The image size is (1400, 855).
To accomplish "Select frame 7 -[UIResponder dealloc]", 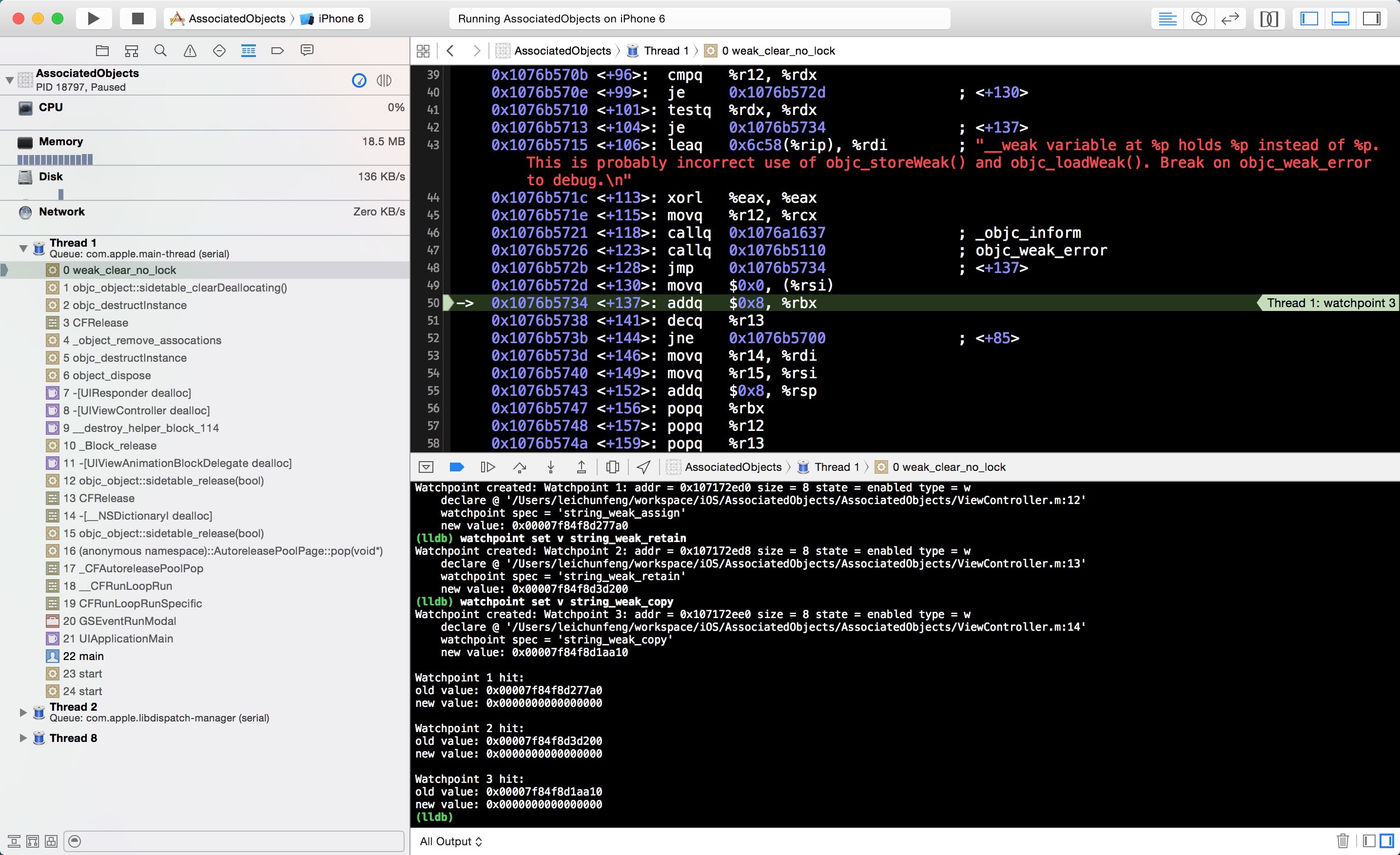I will pos(127,392).
